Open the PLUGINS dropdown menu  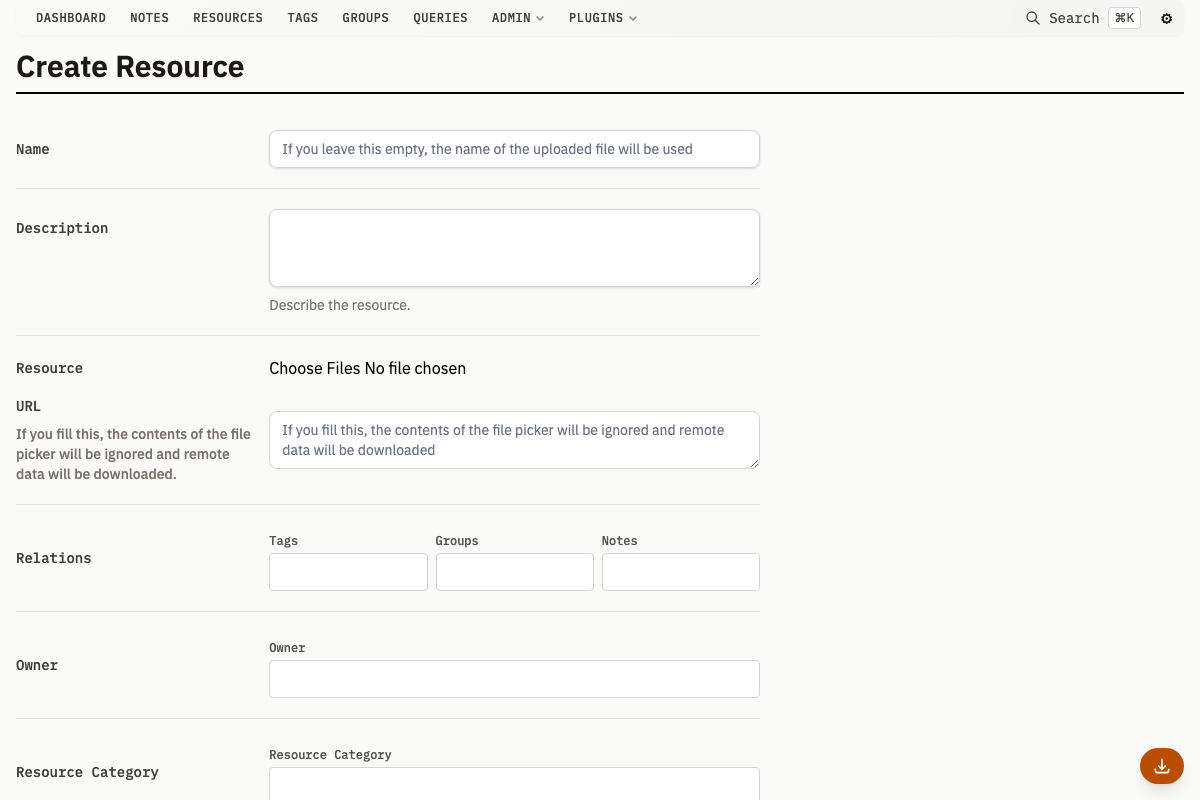coord(602,17)
